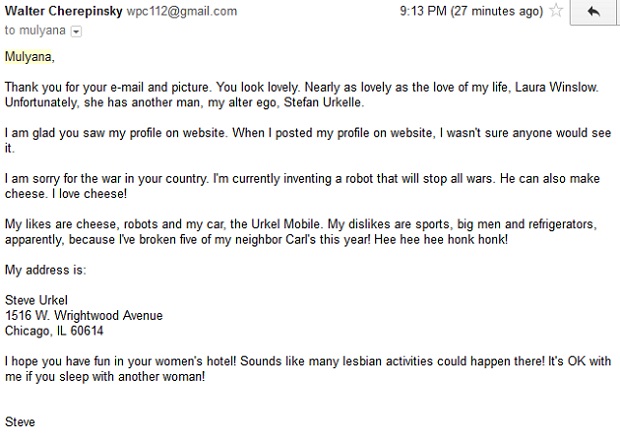The image size is (620, 434).
Task: Click the highlighted Mulyana greeting
Action: [28, 57]
